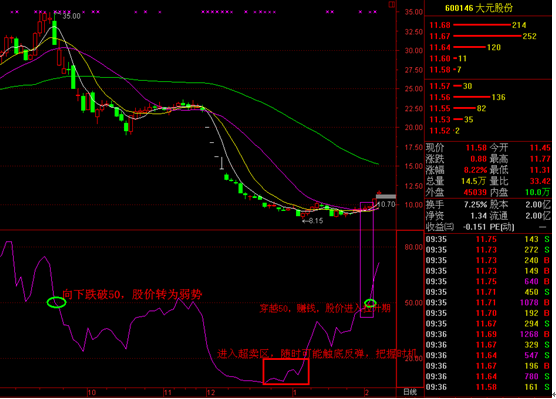This screenshot has height=399, width=556.
Task: Select the last trade at price 11.58 volume 161
Action: click(488, 387)
